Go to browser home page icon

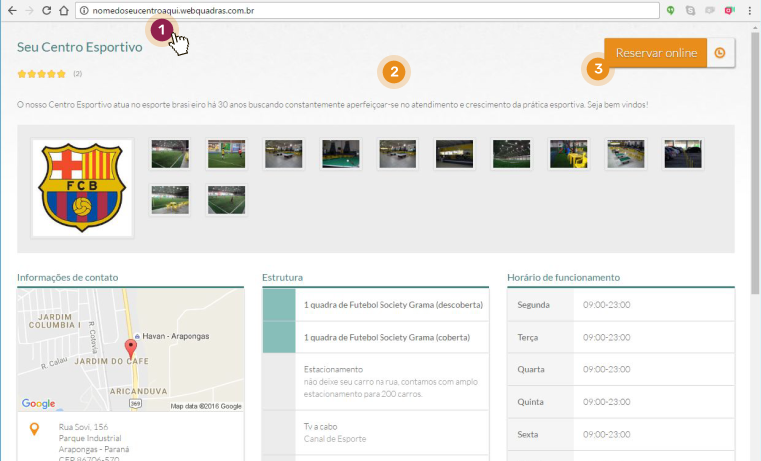(x=63, y=9)
